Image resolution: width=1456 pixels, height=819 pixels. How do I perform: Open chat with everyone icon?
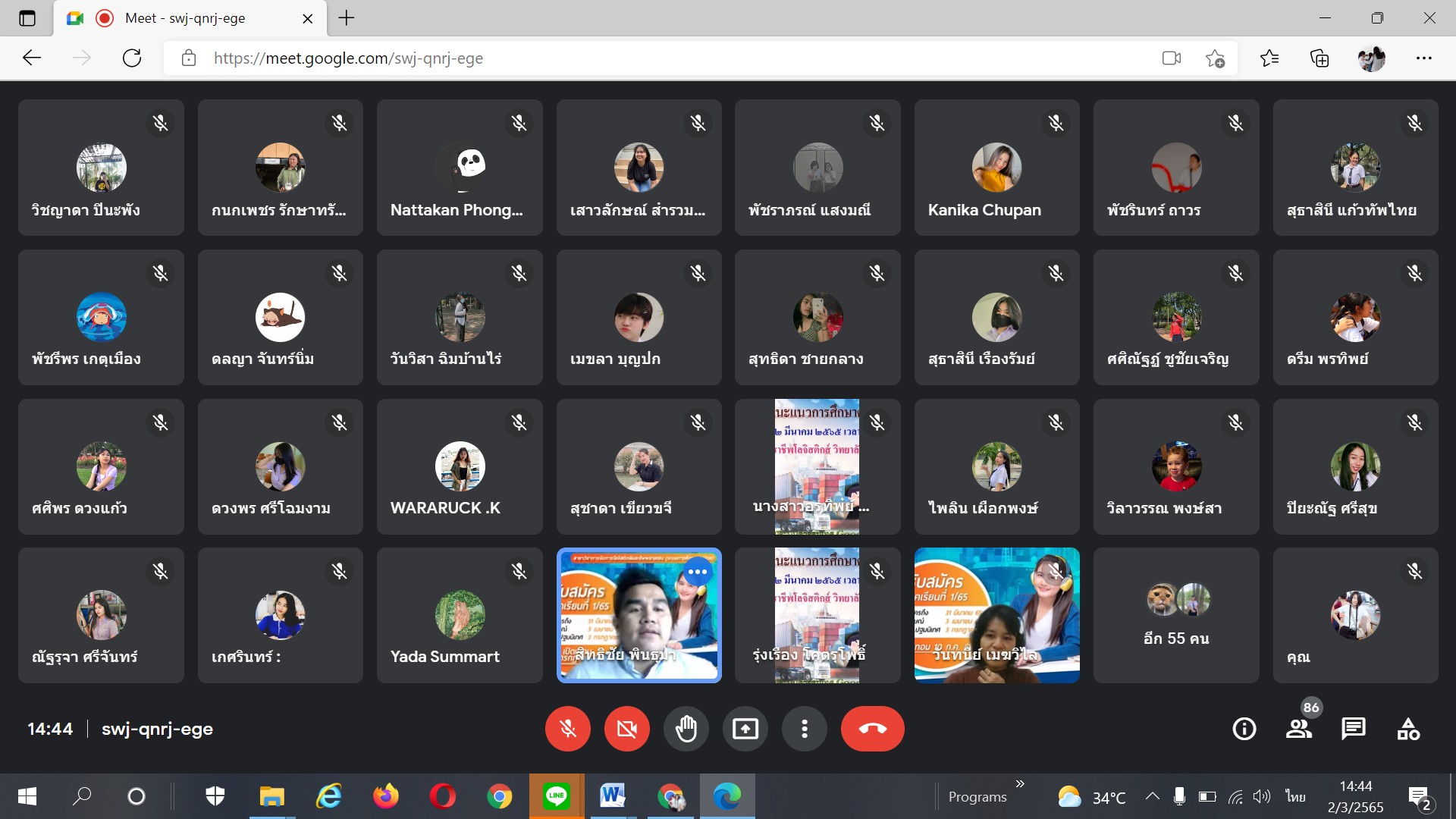(1353, 729)
